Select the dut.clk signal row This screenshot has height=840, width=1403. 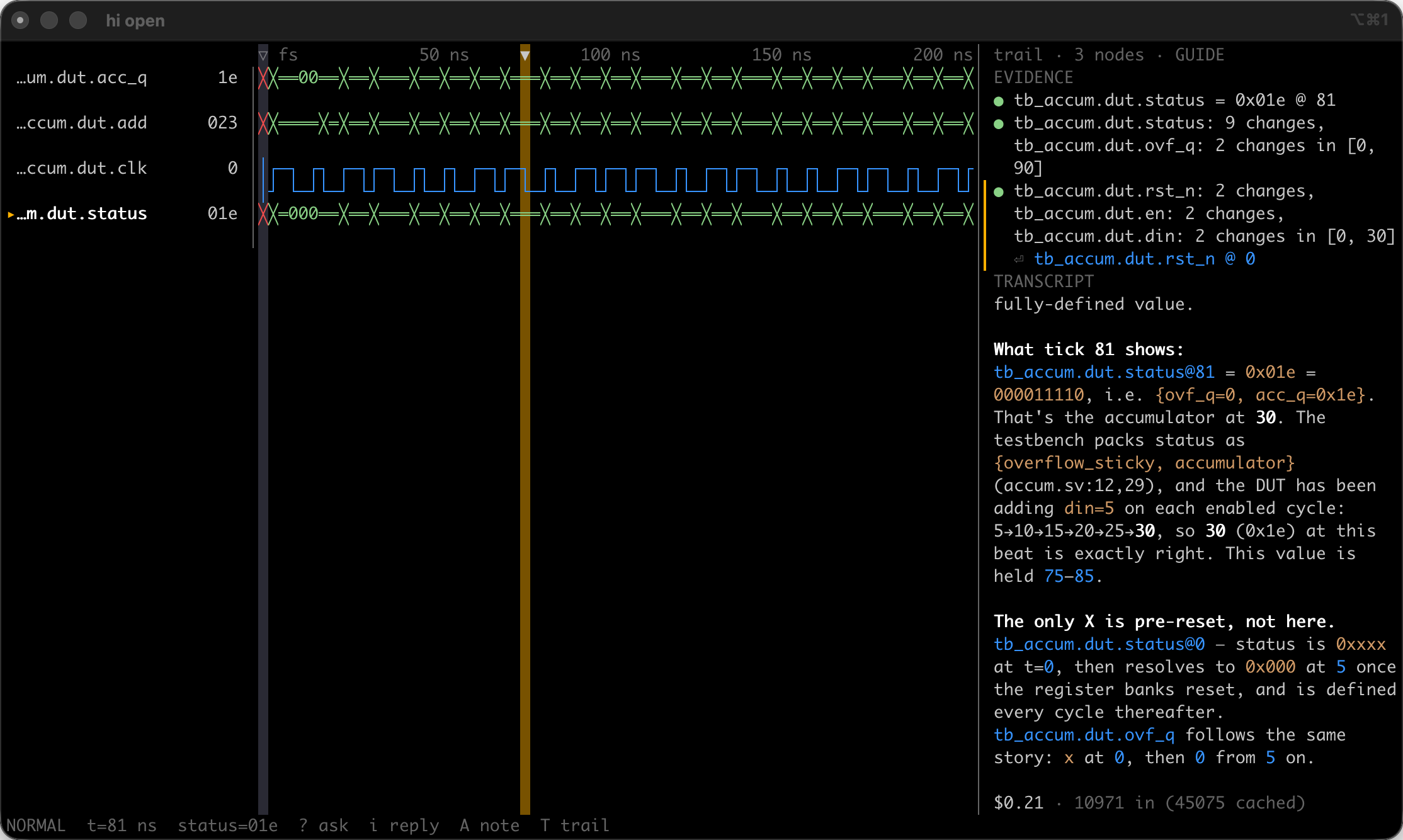pos(127,169)
